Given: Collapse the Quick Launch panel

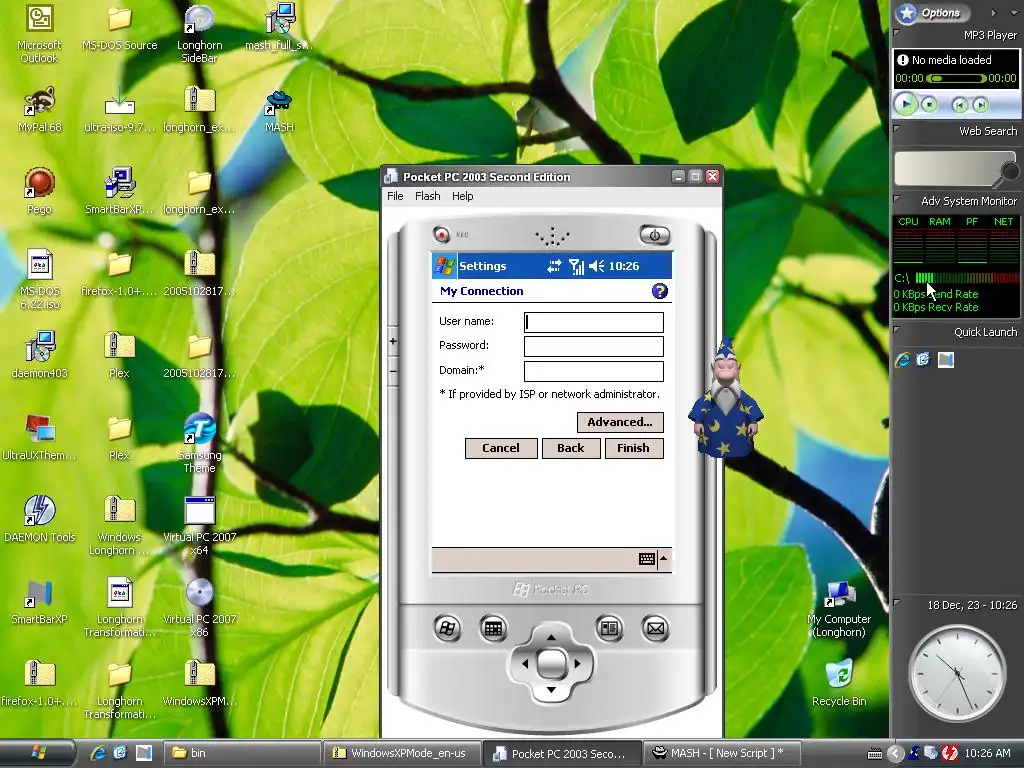Looking at the screenshot, I should click(897, 330).
